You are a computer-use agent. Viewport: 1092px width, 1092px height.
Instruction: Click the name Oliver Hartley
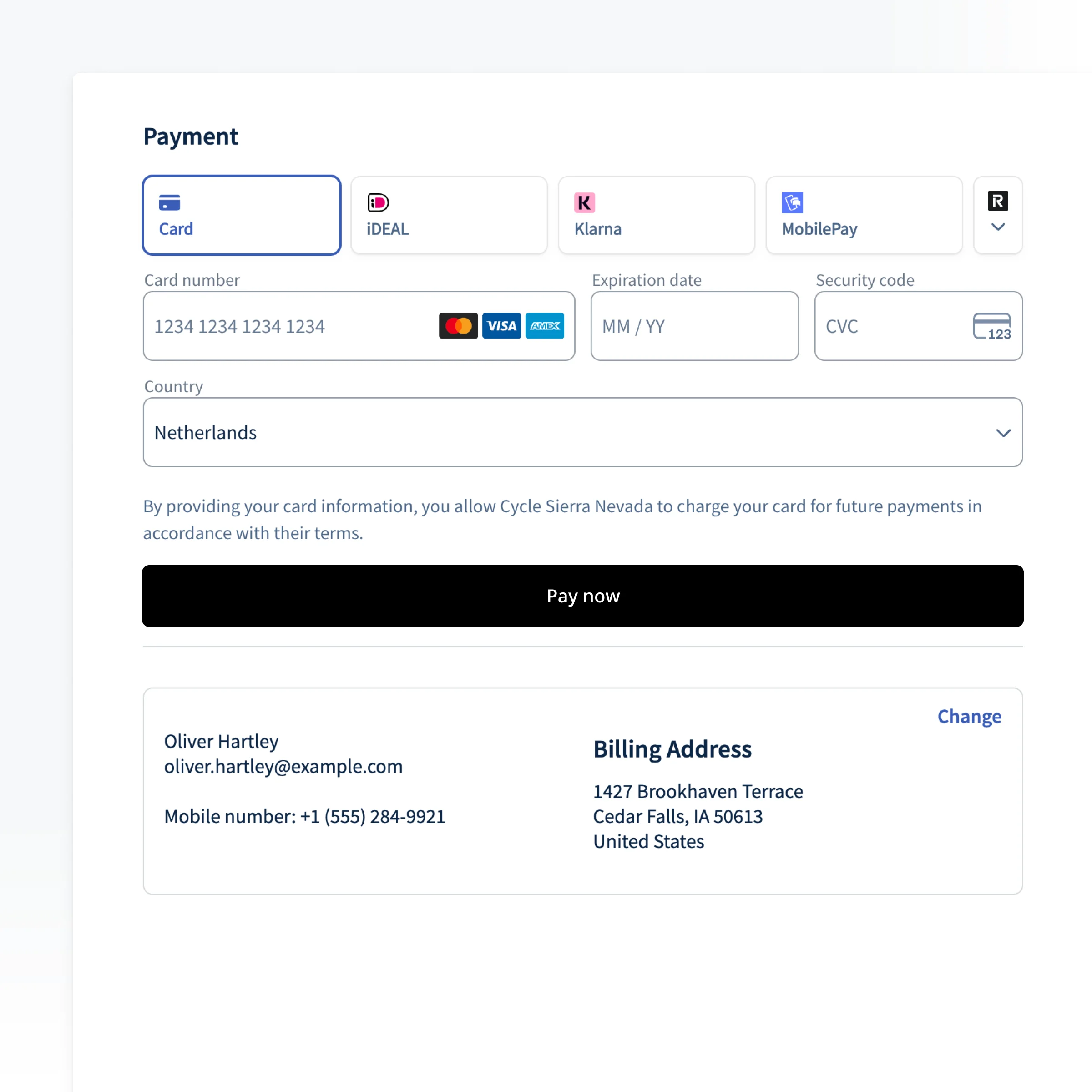pyautogui.click(x=221, y=741)
